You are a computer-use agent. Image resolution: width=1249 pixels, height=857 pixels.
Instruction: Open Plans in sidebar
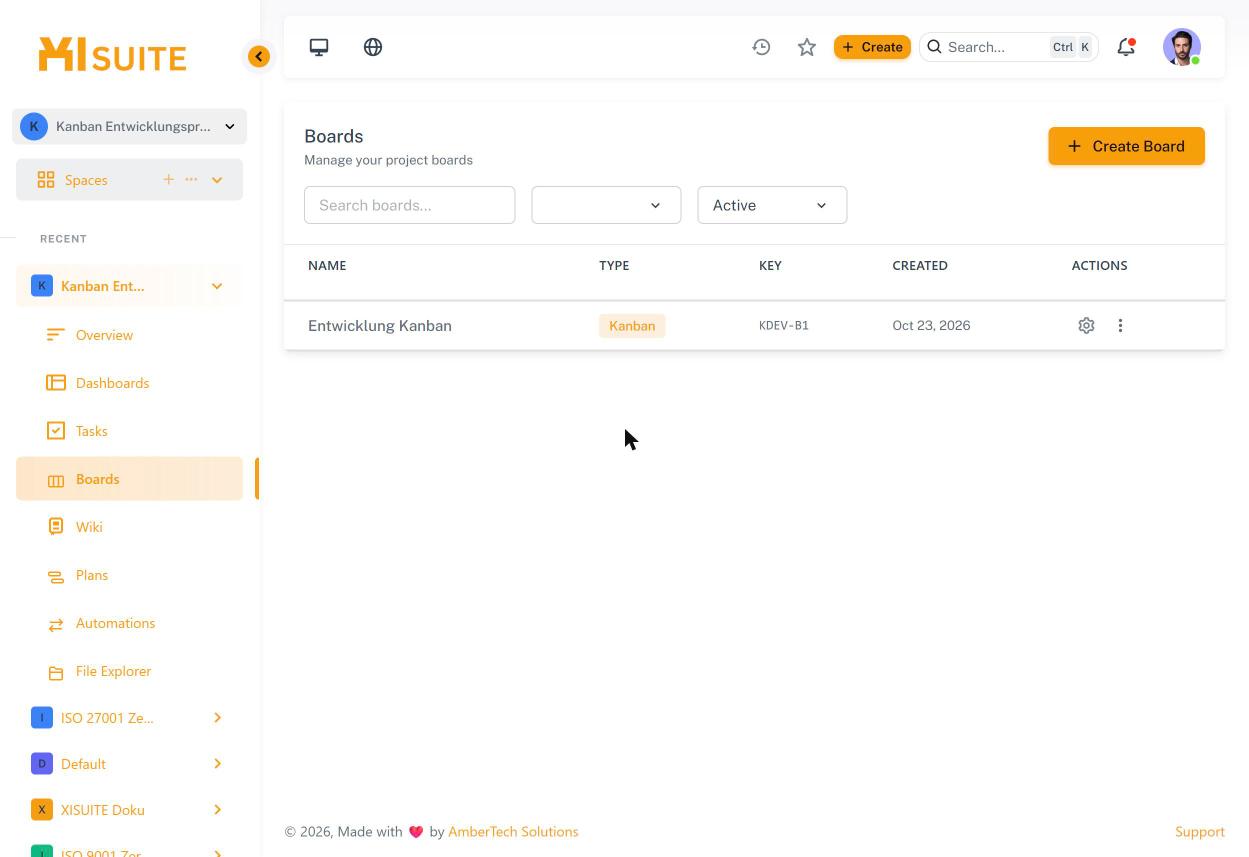tap(129, 575)
